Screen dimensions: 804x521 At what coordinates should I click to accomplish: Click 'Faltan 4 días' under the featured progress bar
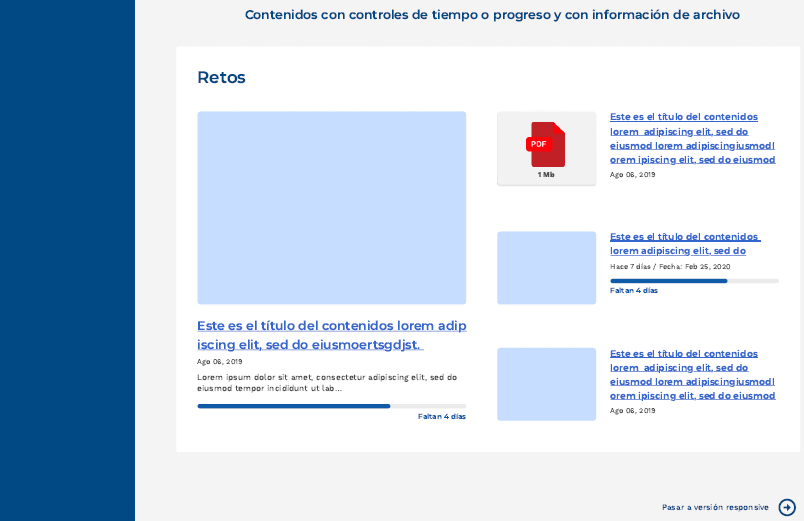click(x=441, y=416)
